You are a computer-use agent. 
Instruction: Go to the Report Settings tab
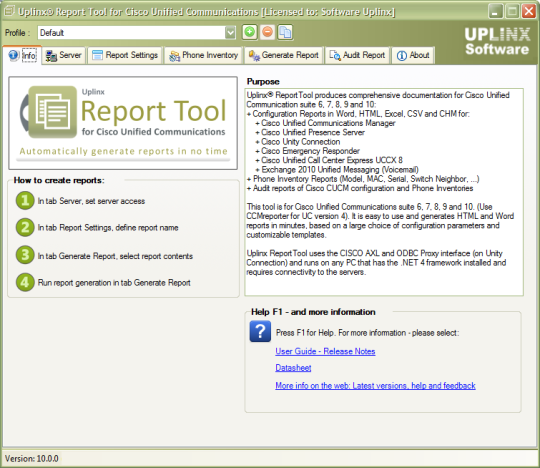coord(125,55)
